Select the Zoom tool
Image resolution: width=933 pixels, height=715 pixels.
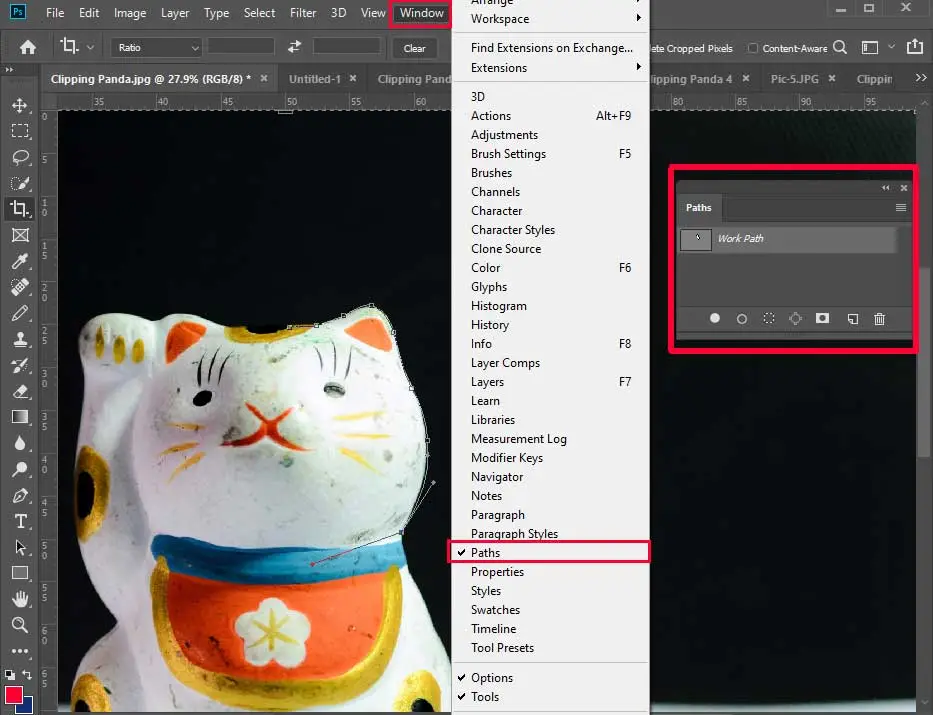(x=20, y=625)
